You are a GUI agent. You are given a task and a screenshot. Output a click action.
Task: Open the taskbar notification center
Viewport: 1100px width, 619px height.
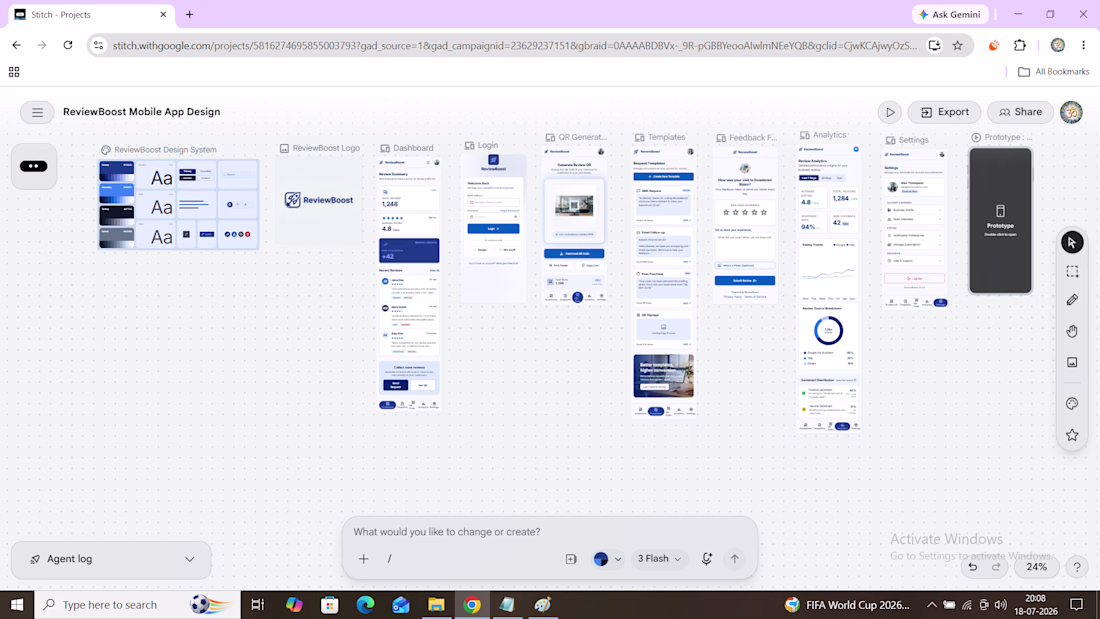(1076, 605)
